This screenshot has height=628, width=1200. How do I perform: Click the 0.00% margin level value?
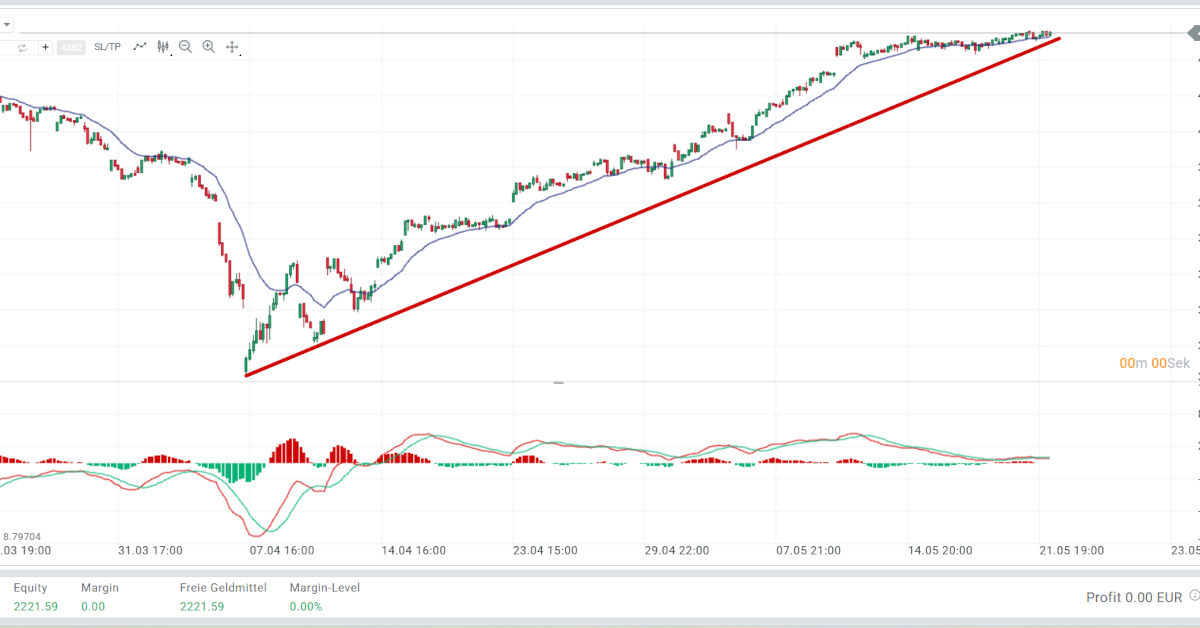pyautogui.click(x=306, y=606)
